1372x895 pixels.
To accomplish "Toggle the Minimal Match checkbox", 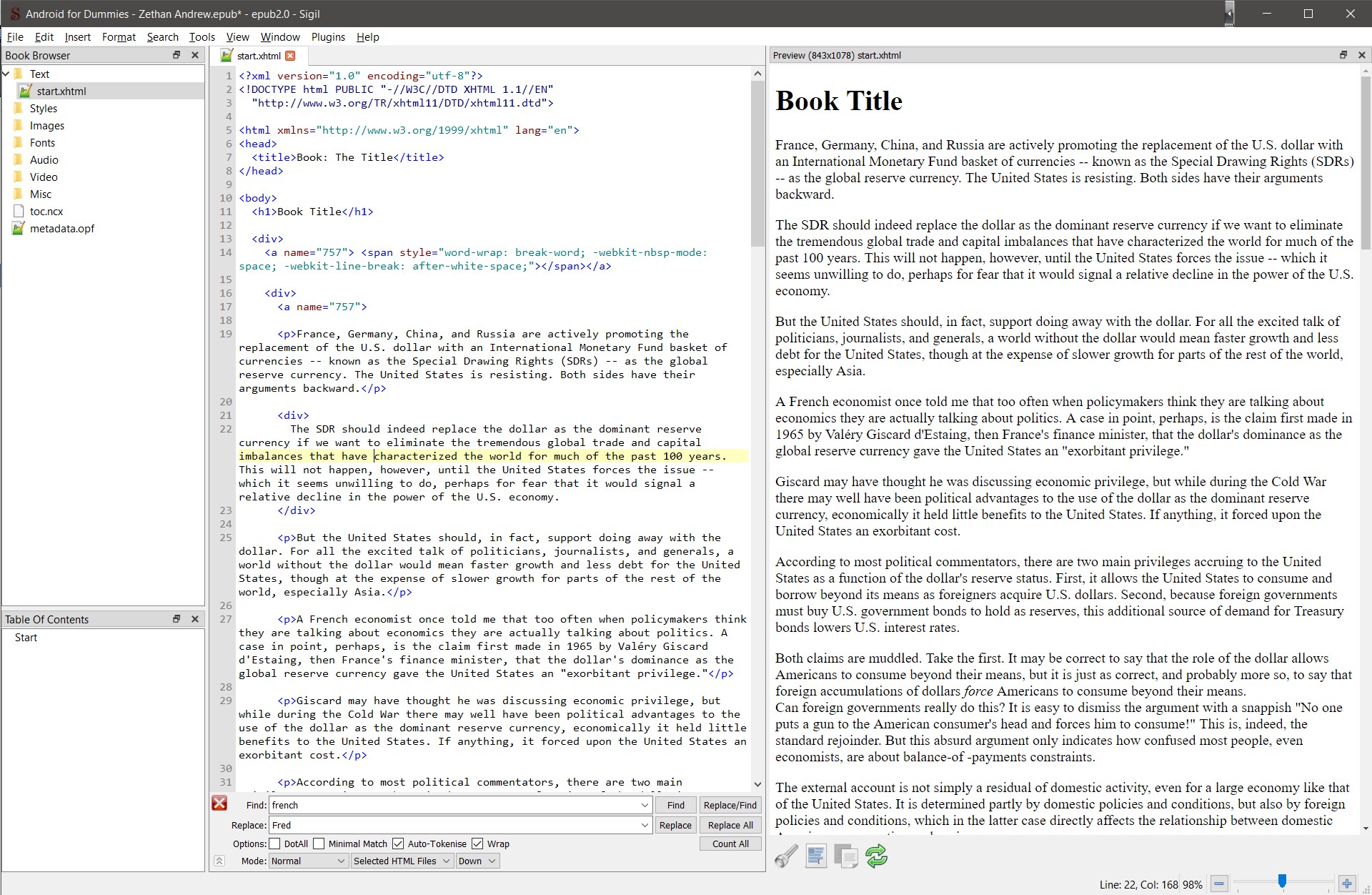I will pos(319,844).
